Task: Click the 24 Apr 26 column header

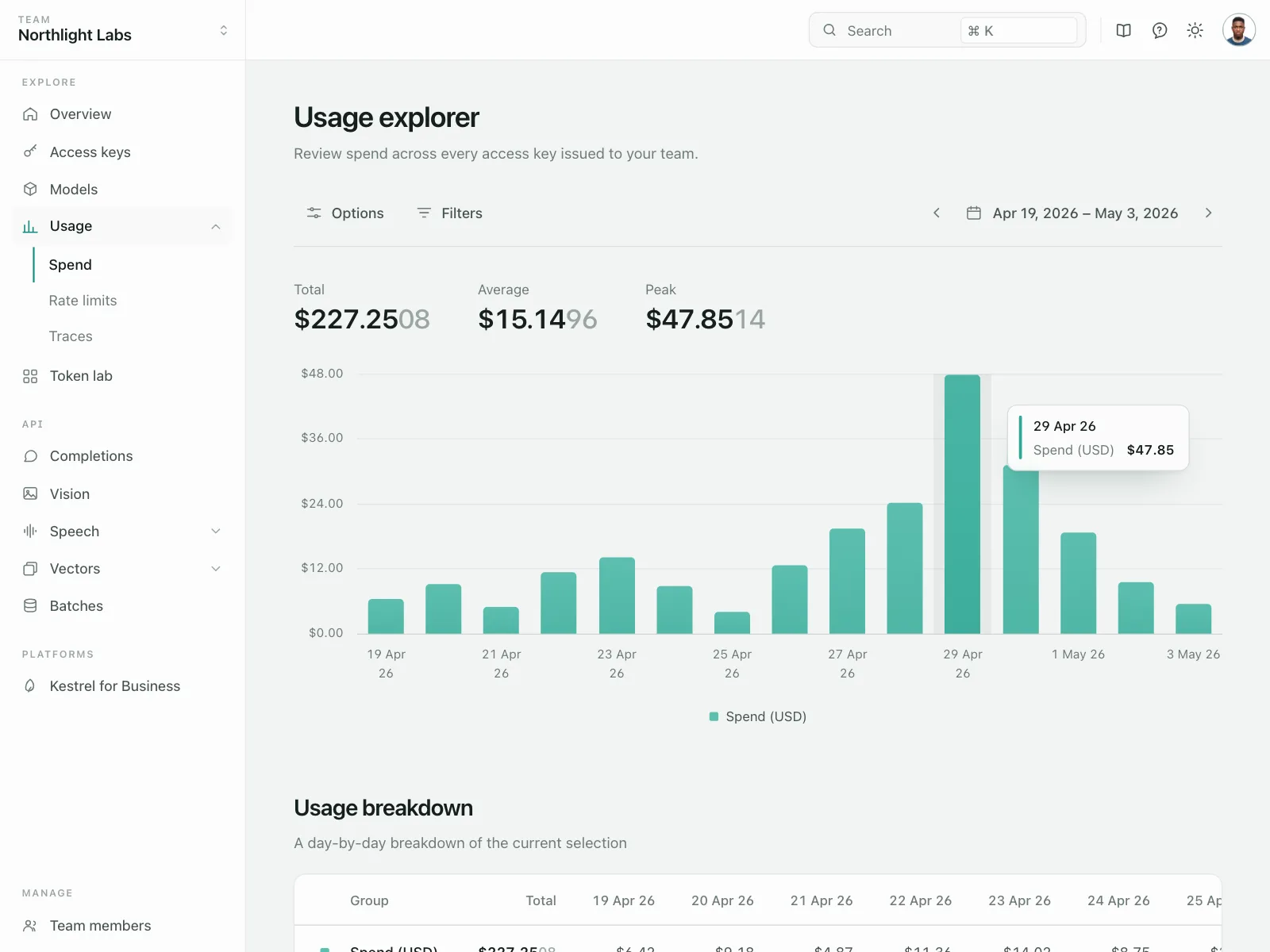Action: [1118, 900]
